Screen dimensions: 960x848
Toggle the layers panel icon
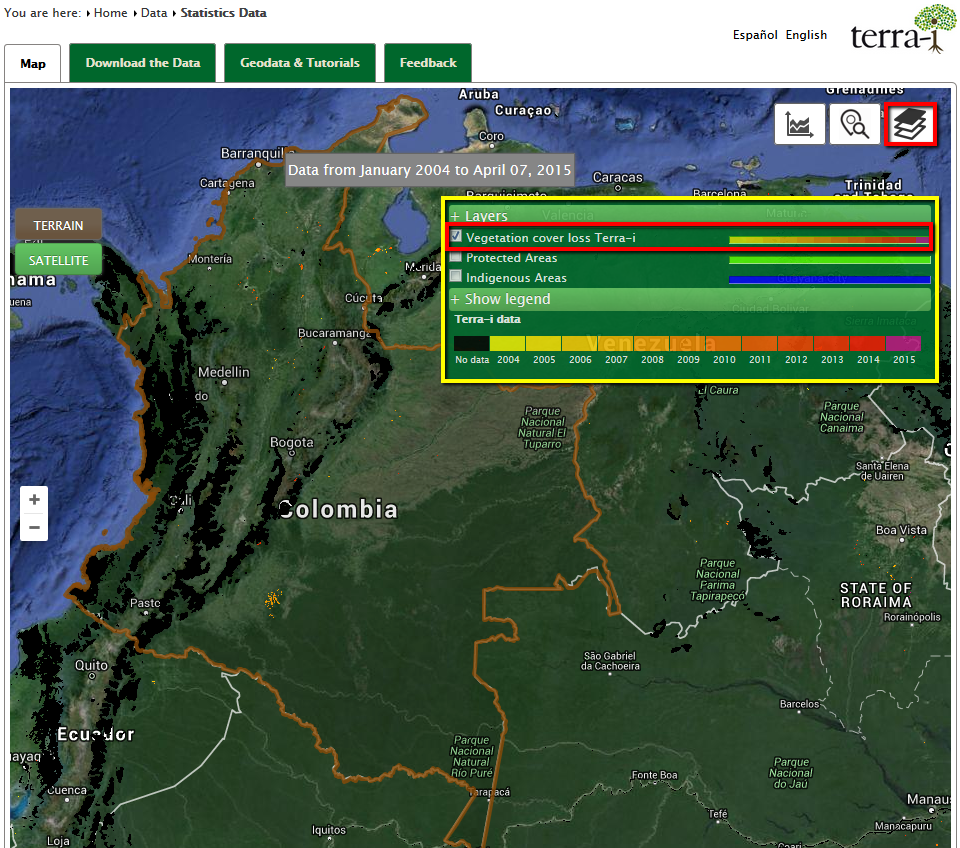(910, 124)
